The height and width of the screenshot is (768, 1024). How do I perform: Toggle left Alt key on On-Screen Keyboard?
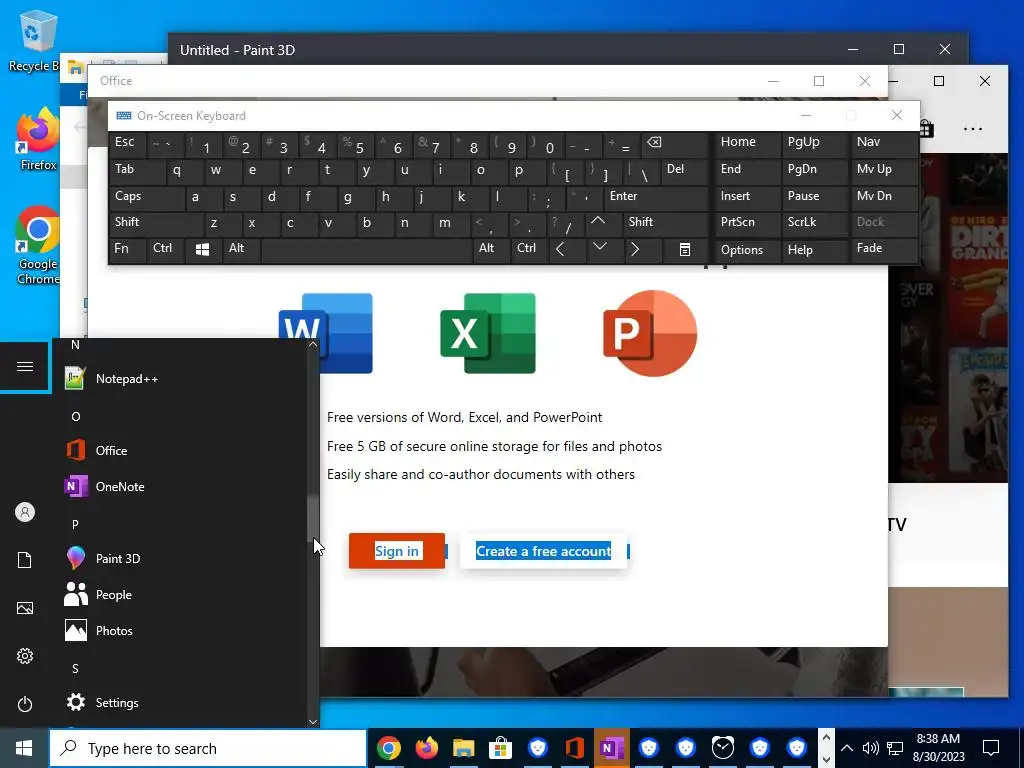(242, 249)
